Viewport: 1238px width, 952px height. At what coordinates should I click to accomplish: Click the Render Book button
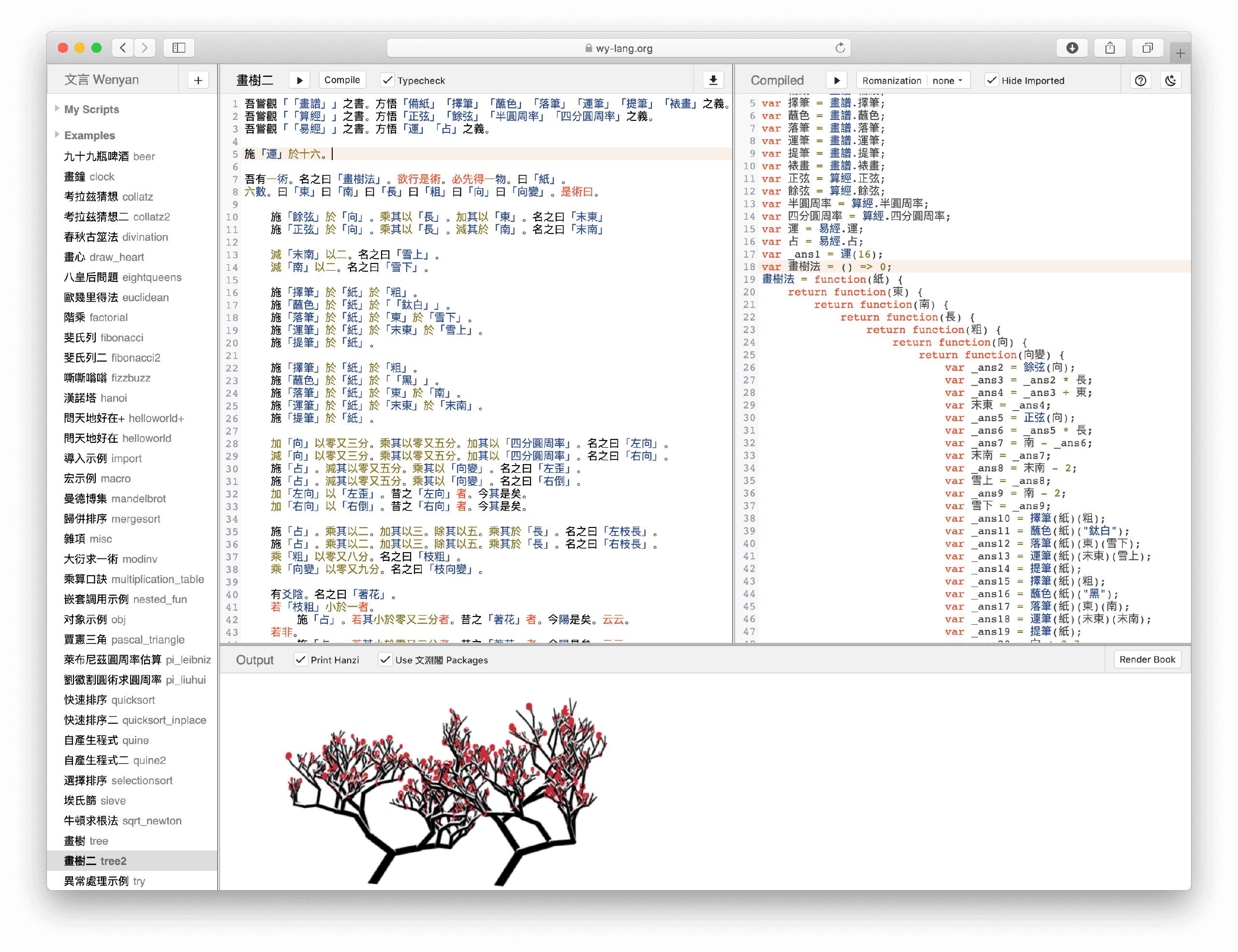(1147, 659)
